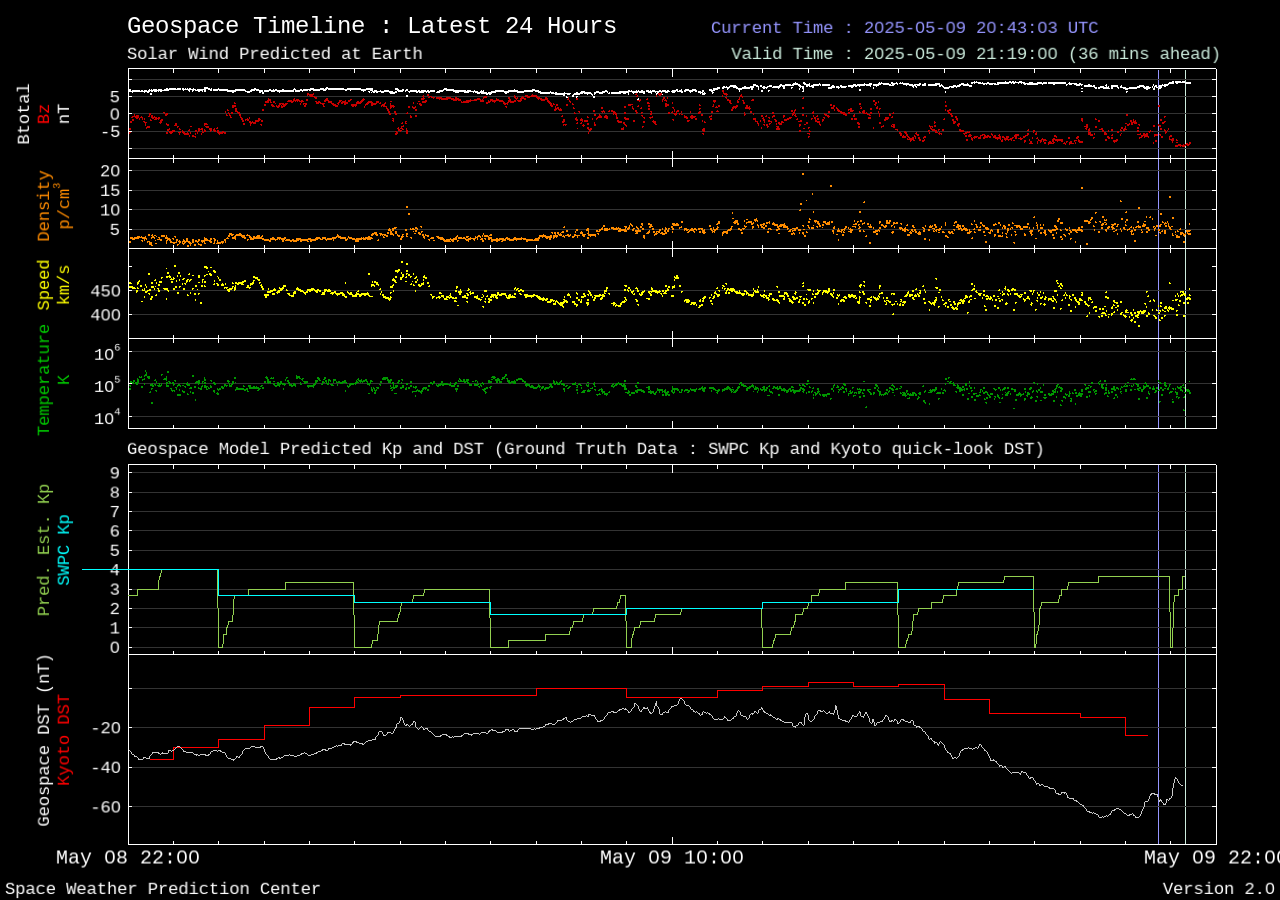The height and width of the screenshot is (900, 1280).
Task: Click the -60 tick on DST axis
Action: pos(105,807)
